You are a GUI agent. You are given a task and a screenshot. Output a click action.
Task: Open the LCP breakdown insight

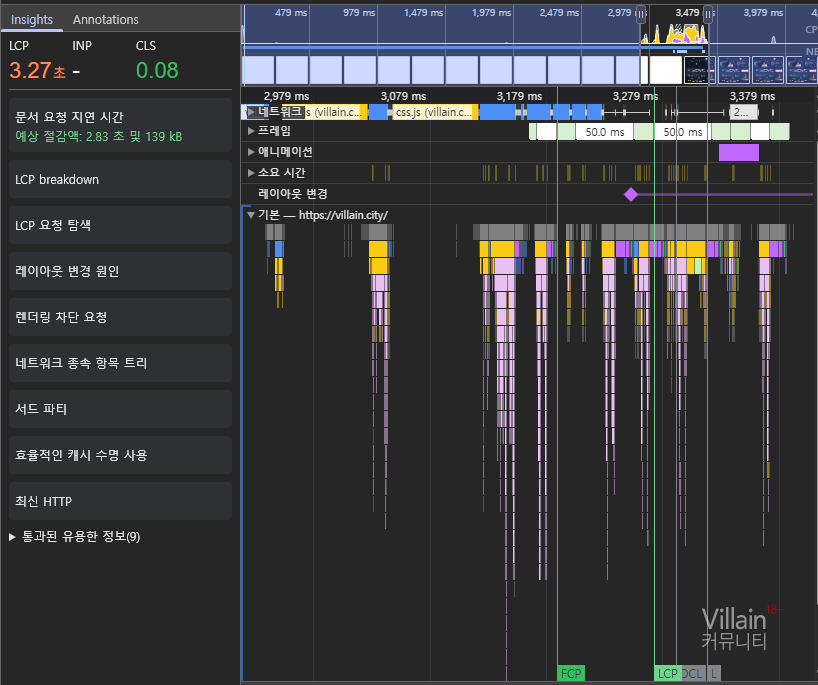(120, 180)
